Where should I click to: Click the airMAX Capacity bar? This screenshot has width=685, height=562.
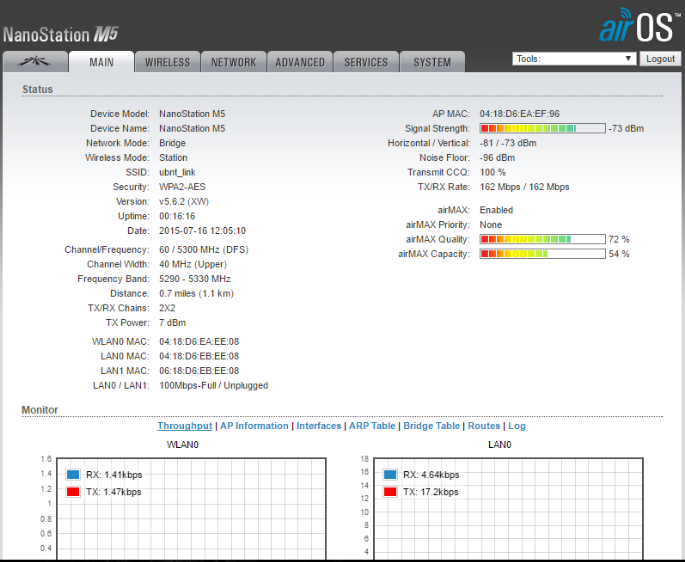click(543, 253)
